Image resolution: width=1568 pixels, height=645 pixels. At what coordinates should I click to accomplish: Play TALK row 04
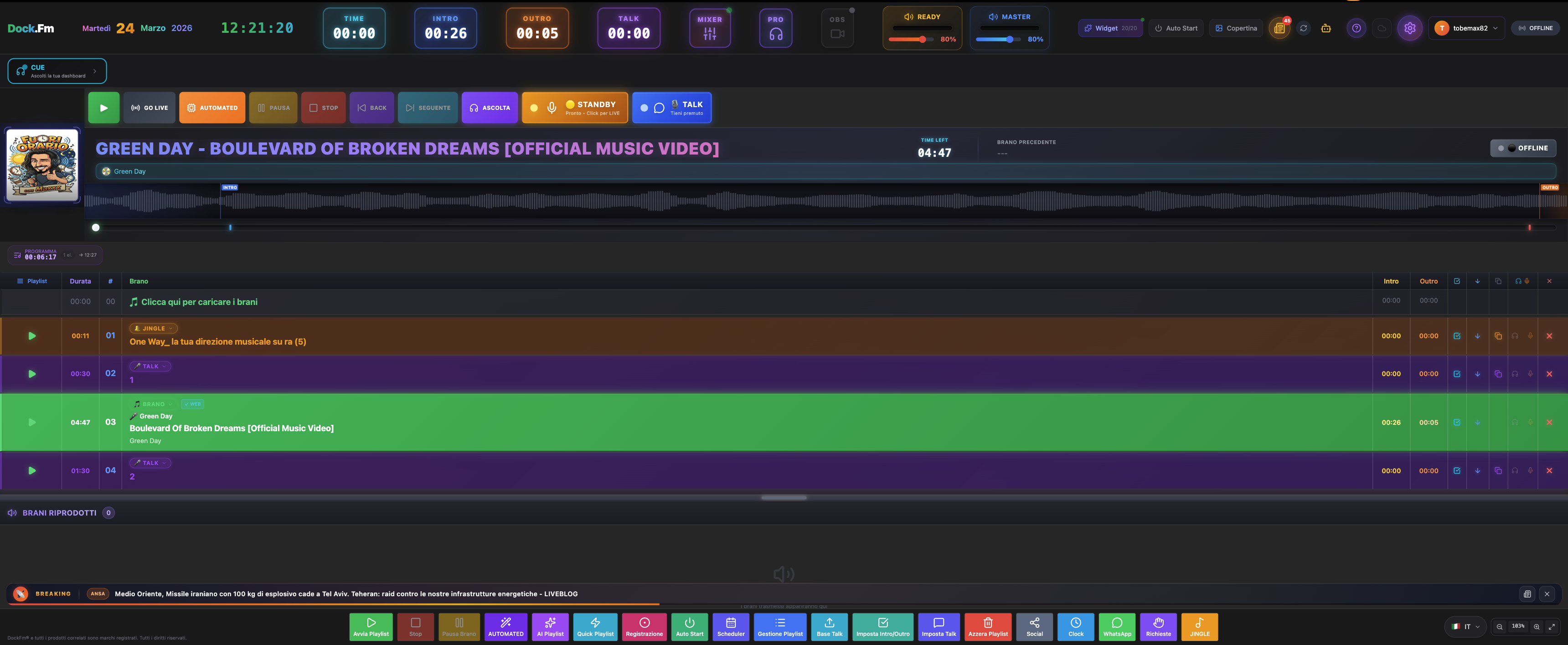pyautogui.click(x=32, y=470)
